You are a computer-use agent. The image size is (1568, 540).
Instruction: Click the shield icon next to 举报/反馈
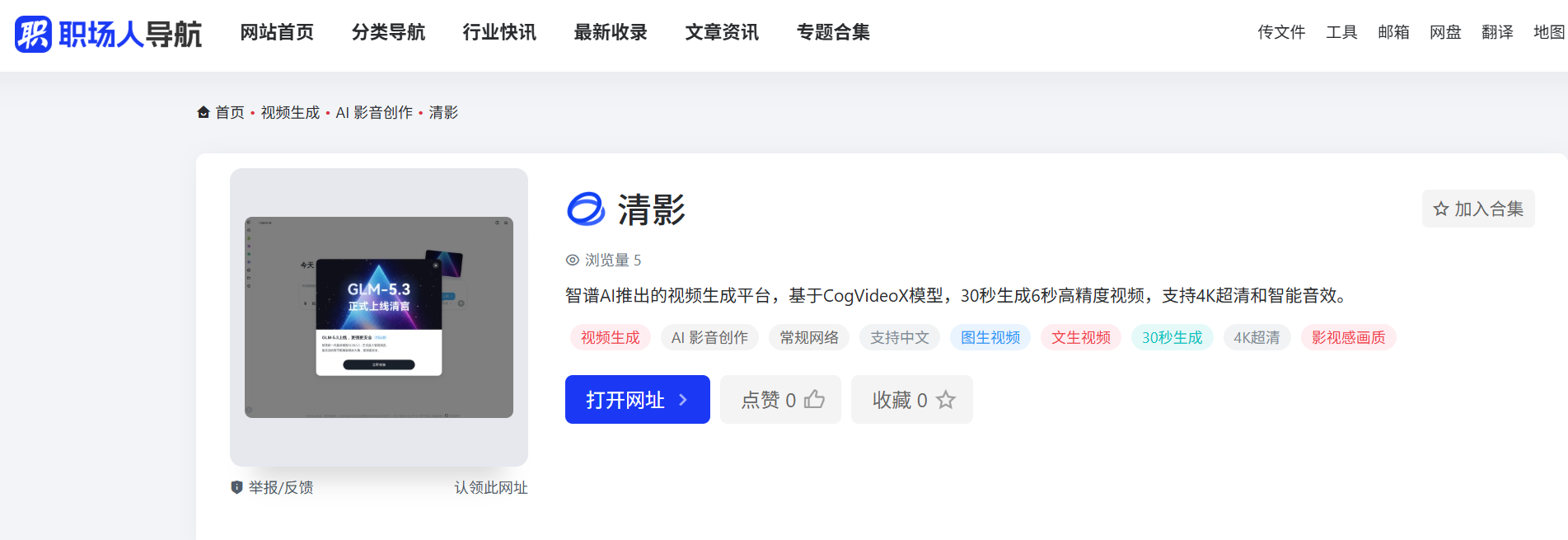coord(236,487)
